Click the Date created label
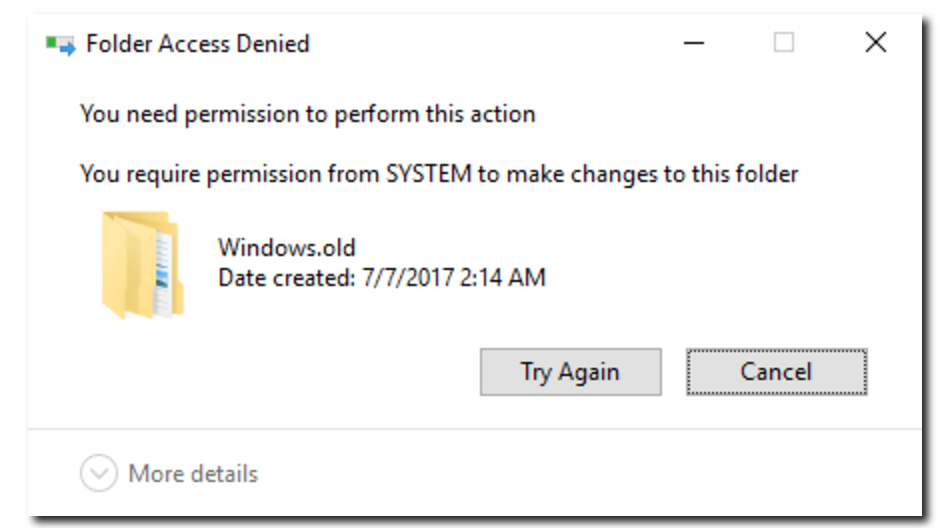 [x=287, y=278]
